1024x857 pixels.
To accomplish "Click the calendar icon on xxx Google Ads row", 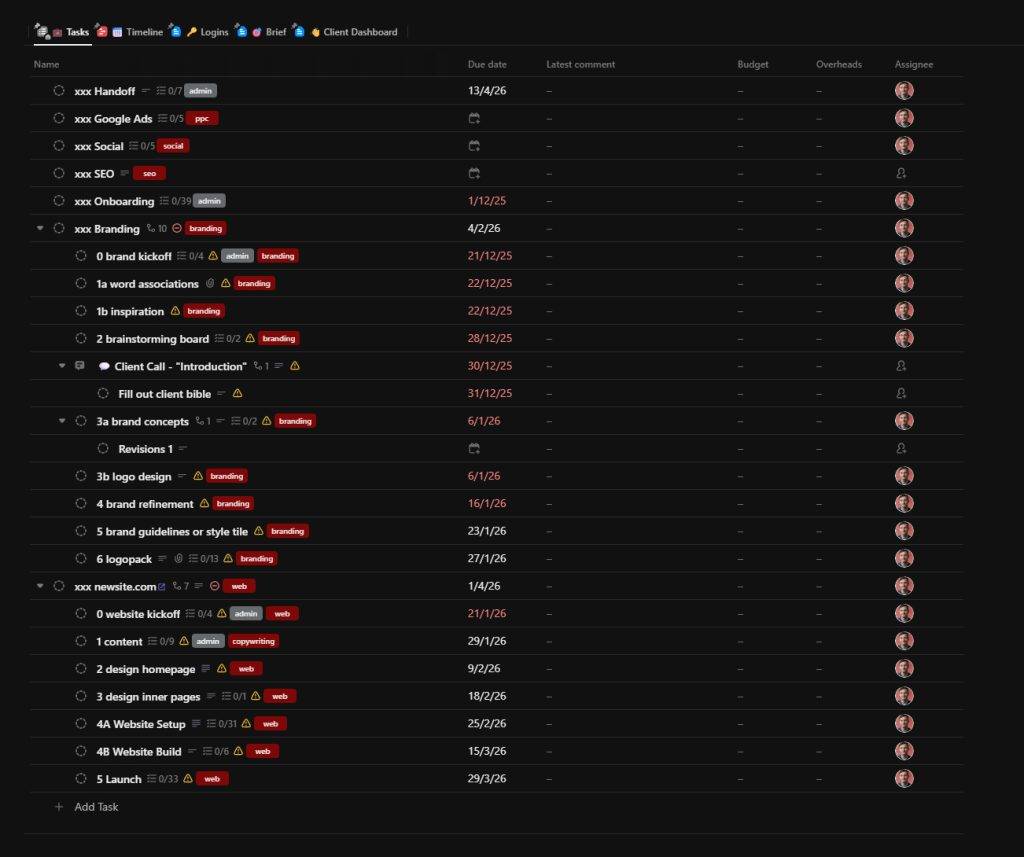I will pos(474,118).
